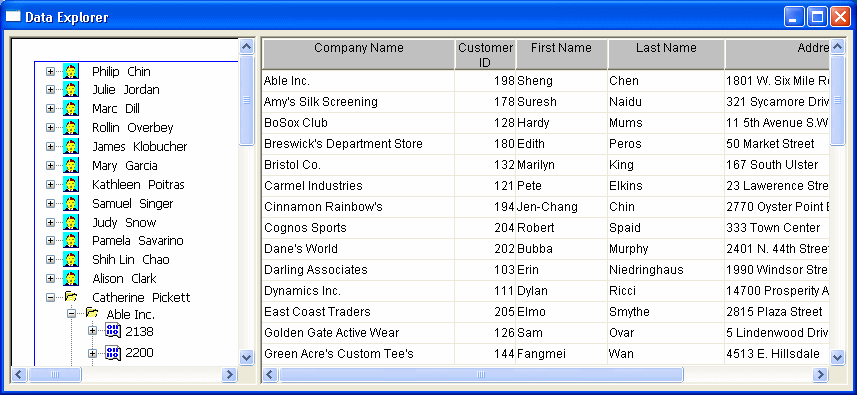Collapse the Catherine Pickett tree node
857x395 pixels.
(50, 297)
